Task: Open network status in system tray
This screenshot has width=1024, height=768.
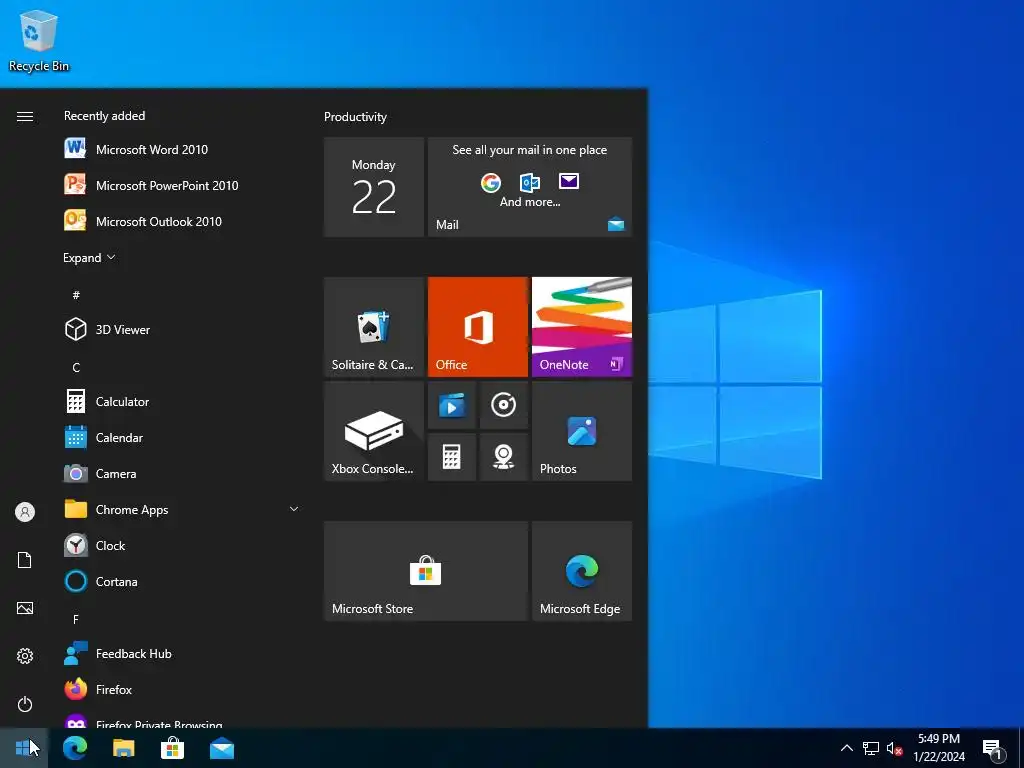Action: pyautogui.click(x=871, y=748)
